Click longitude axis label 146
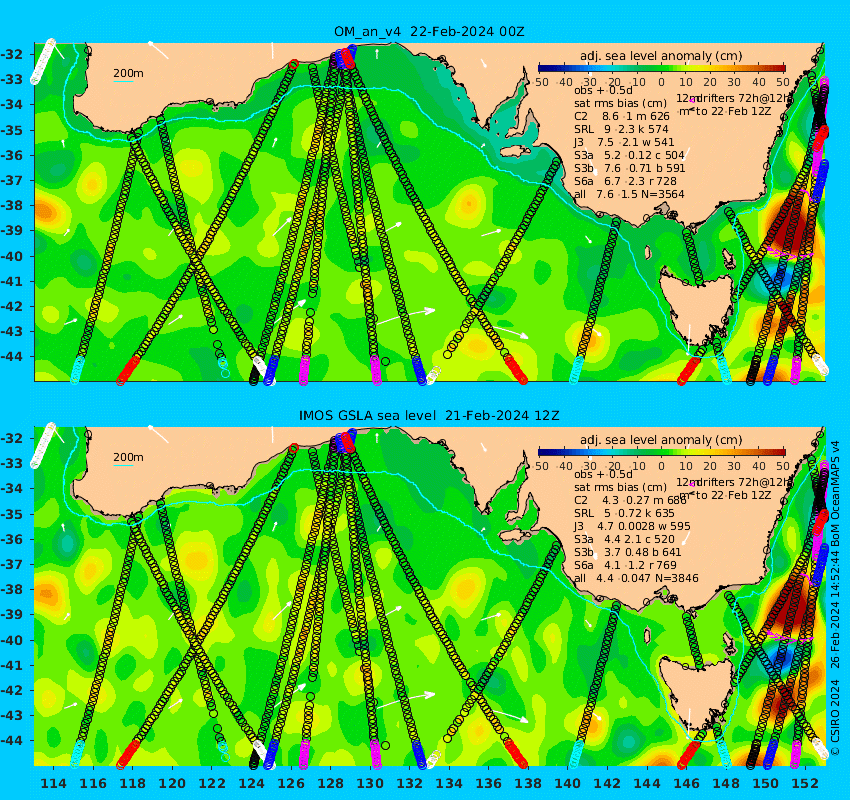This screenshot has width=850, height=800. 686,783
